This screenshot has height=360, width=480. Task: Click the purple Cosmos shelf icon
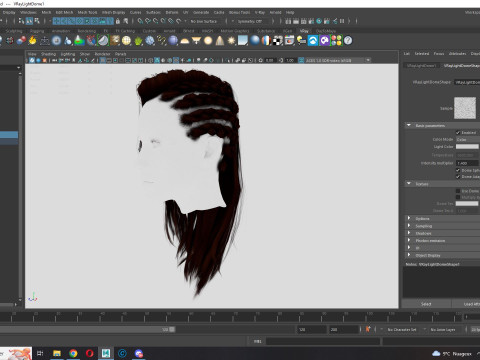point(325,41)
